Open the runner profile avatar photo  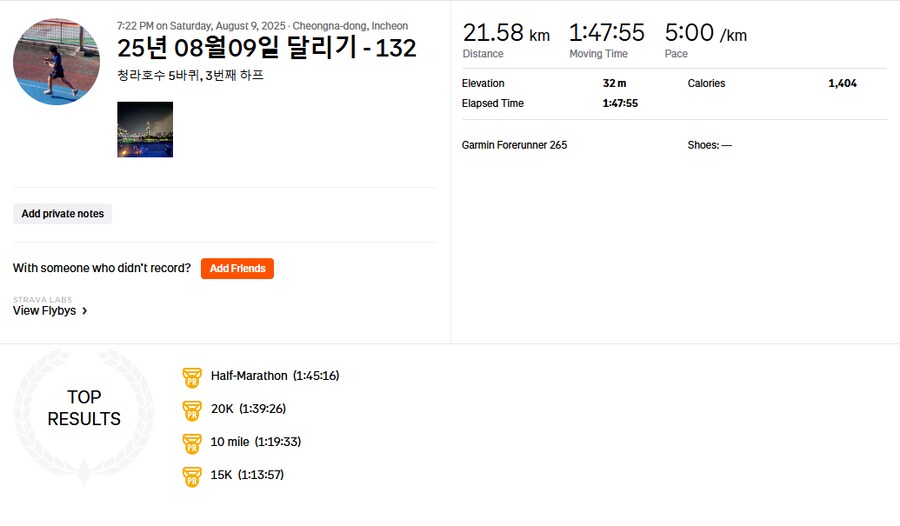click(56, 61)
